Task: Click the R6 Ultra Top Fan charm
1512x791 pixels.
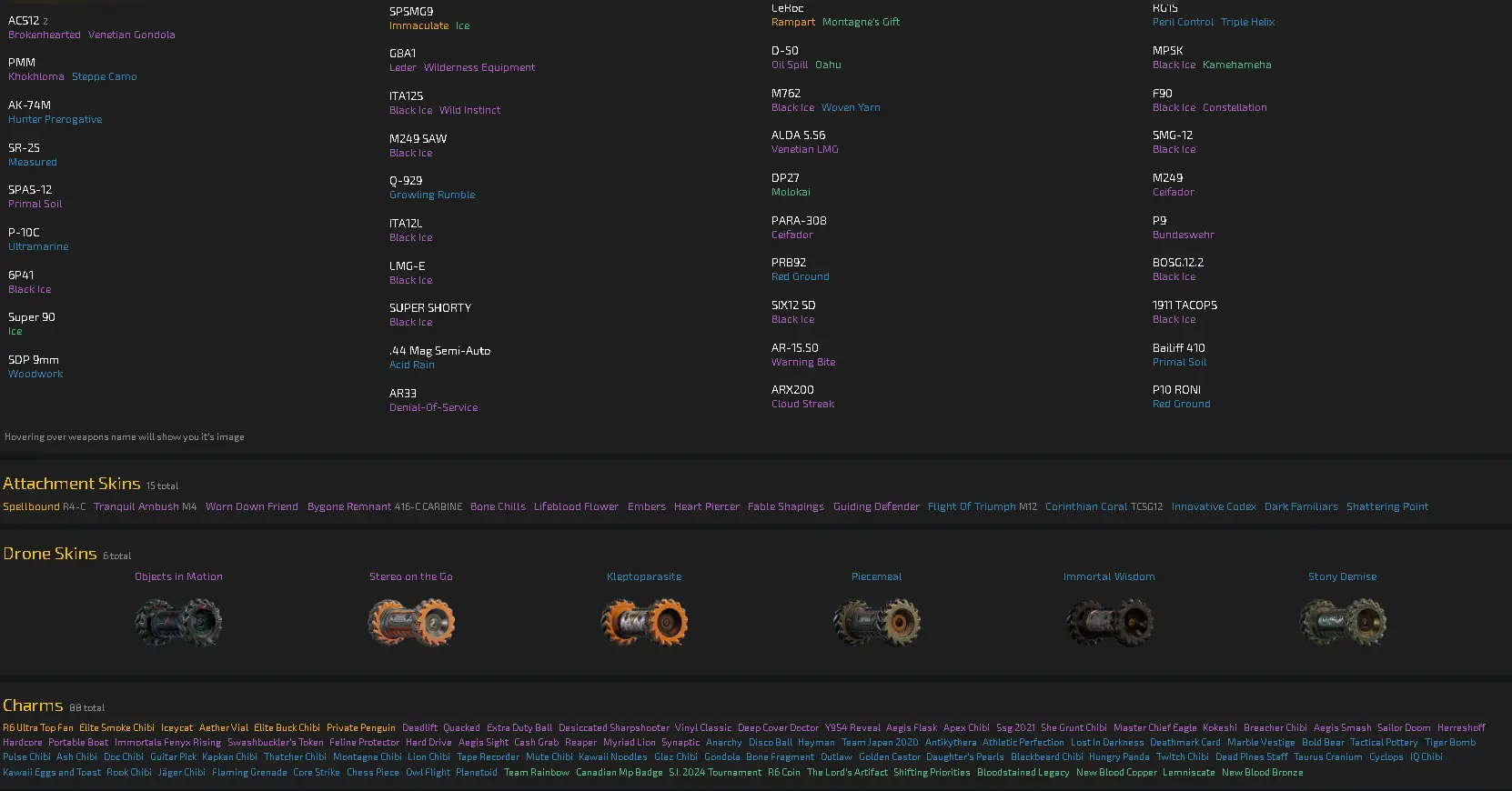Action: tap(38, 727)
